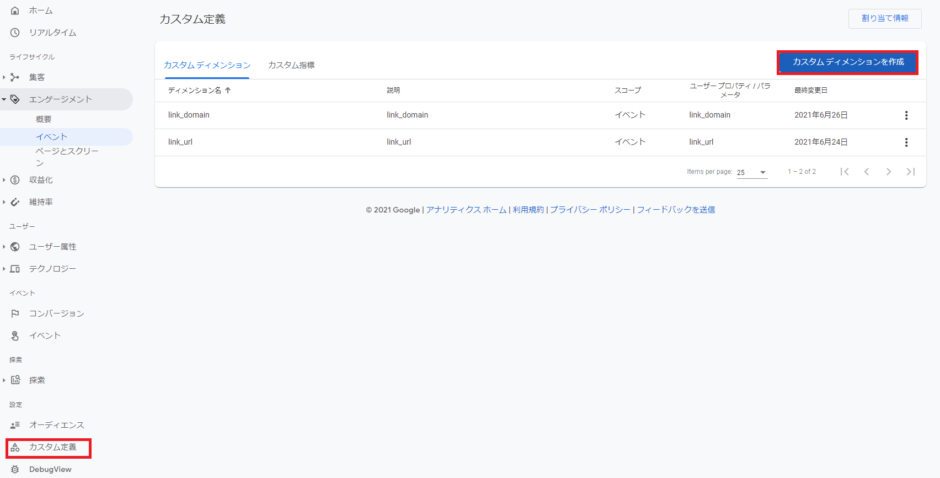Expand the Acquisition section
The image size is (940, 478).
[4, 77]
